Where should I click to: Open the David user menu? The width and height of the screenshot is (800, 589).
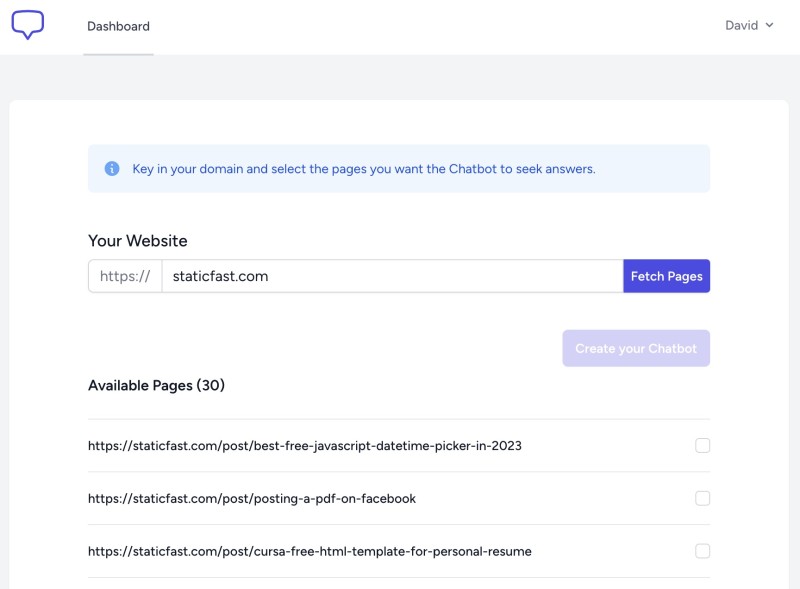click(749, 26)
